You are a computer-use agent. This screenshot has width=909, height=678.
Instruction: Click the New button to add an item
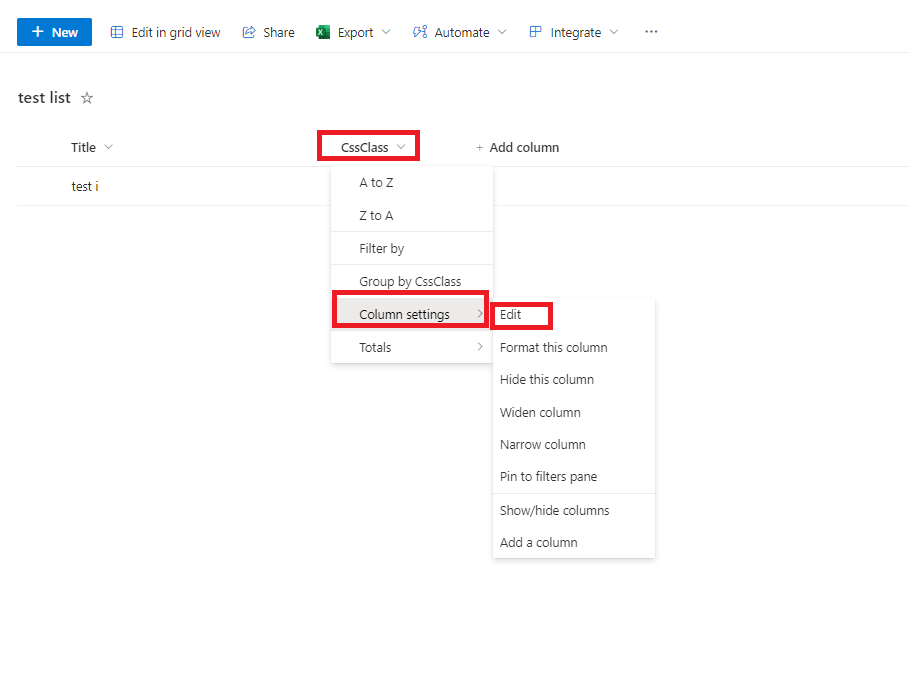click(x=54, y=32)
